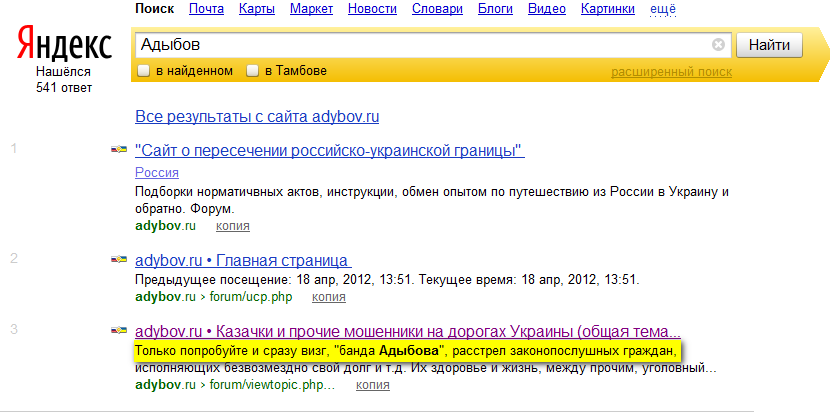The height and width of the screenshot is (414, 830).
Task: Click the favicon next to the first result
Action: (x=119, y=150)
